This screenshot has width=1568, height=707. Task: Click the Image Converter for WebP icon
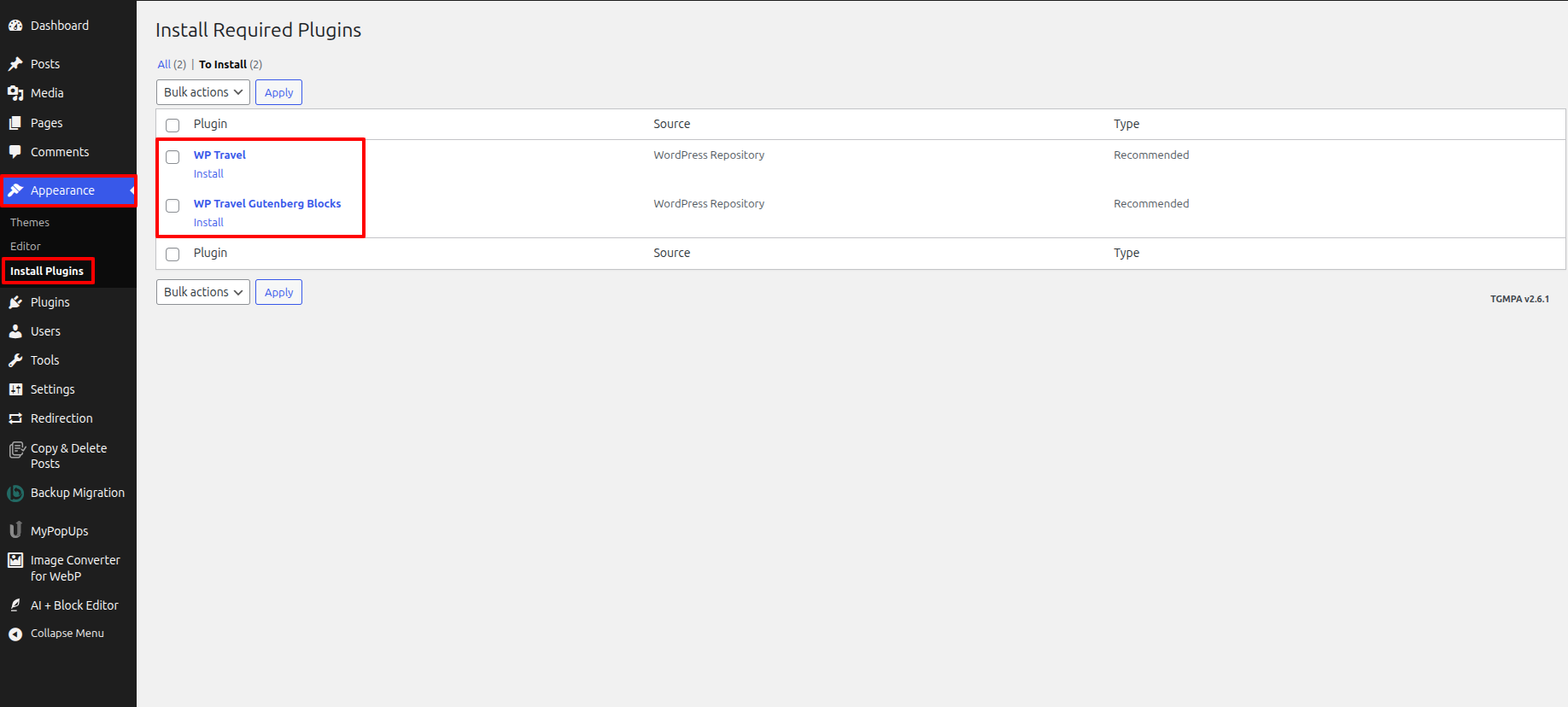tap(15, 560)
